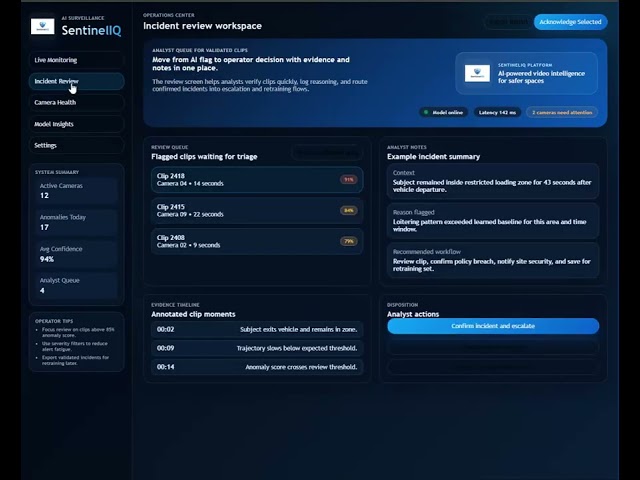Click 'Trajectory slows below expected threshold.'

pos(297,348)
